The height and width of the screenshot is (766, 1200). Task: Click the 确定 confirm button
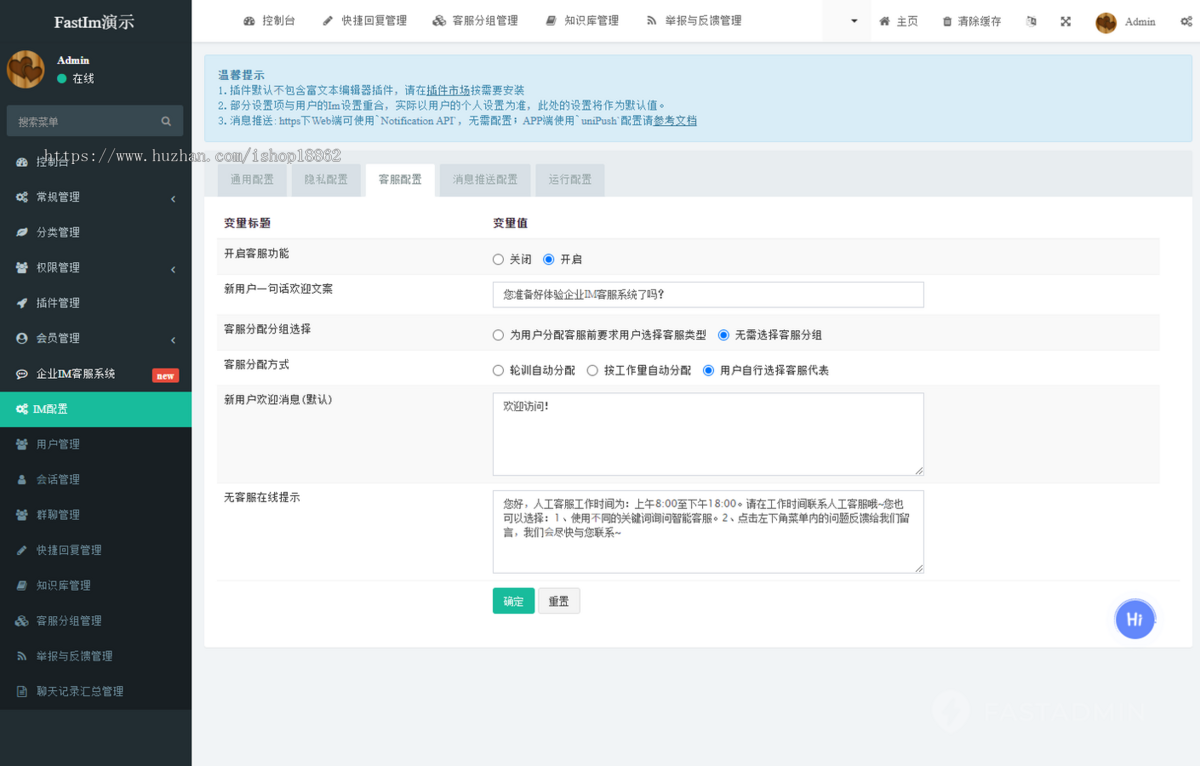(513, 600)
